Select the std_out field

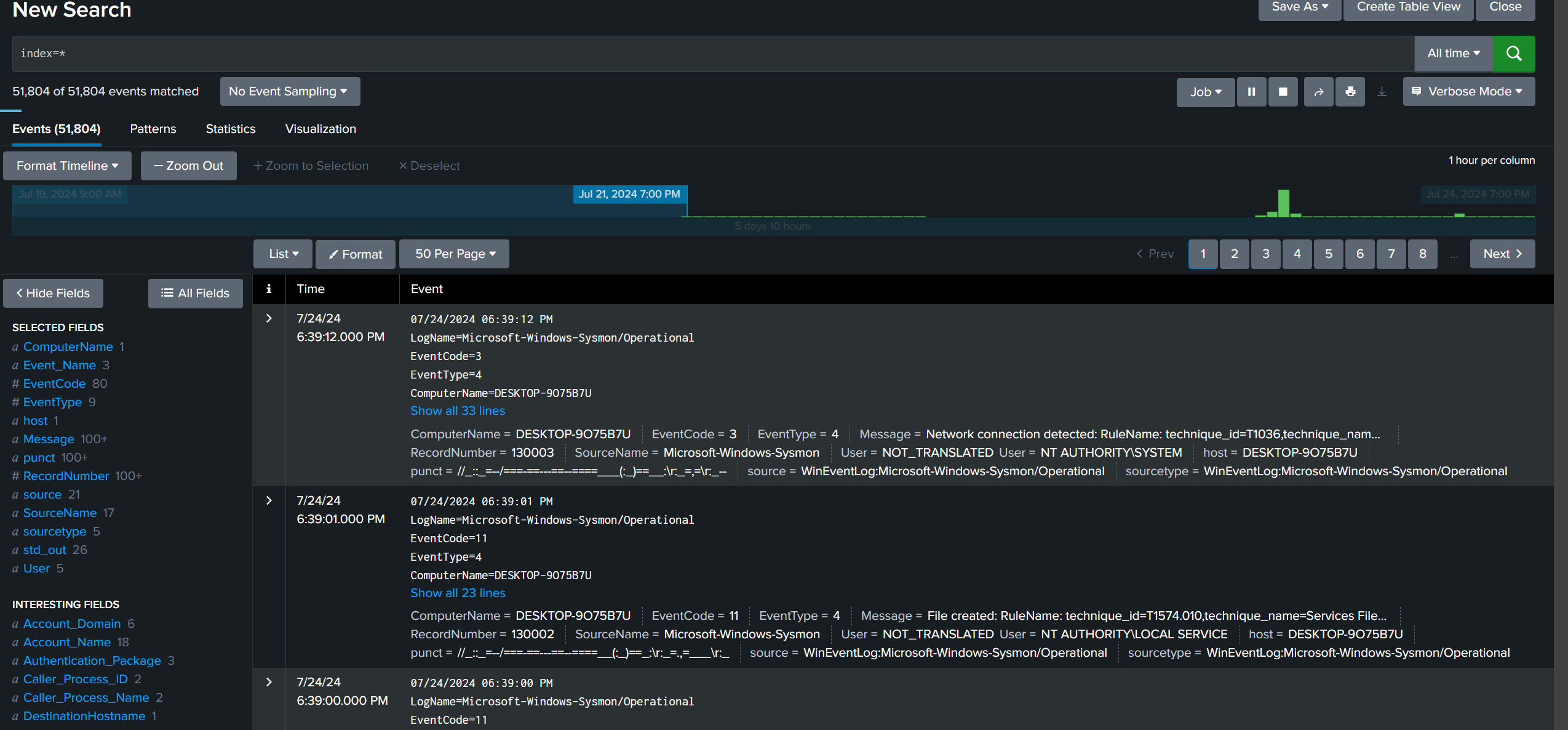point(44,550)
